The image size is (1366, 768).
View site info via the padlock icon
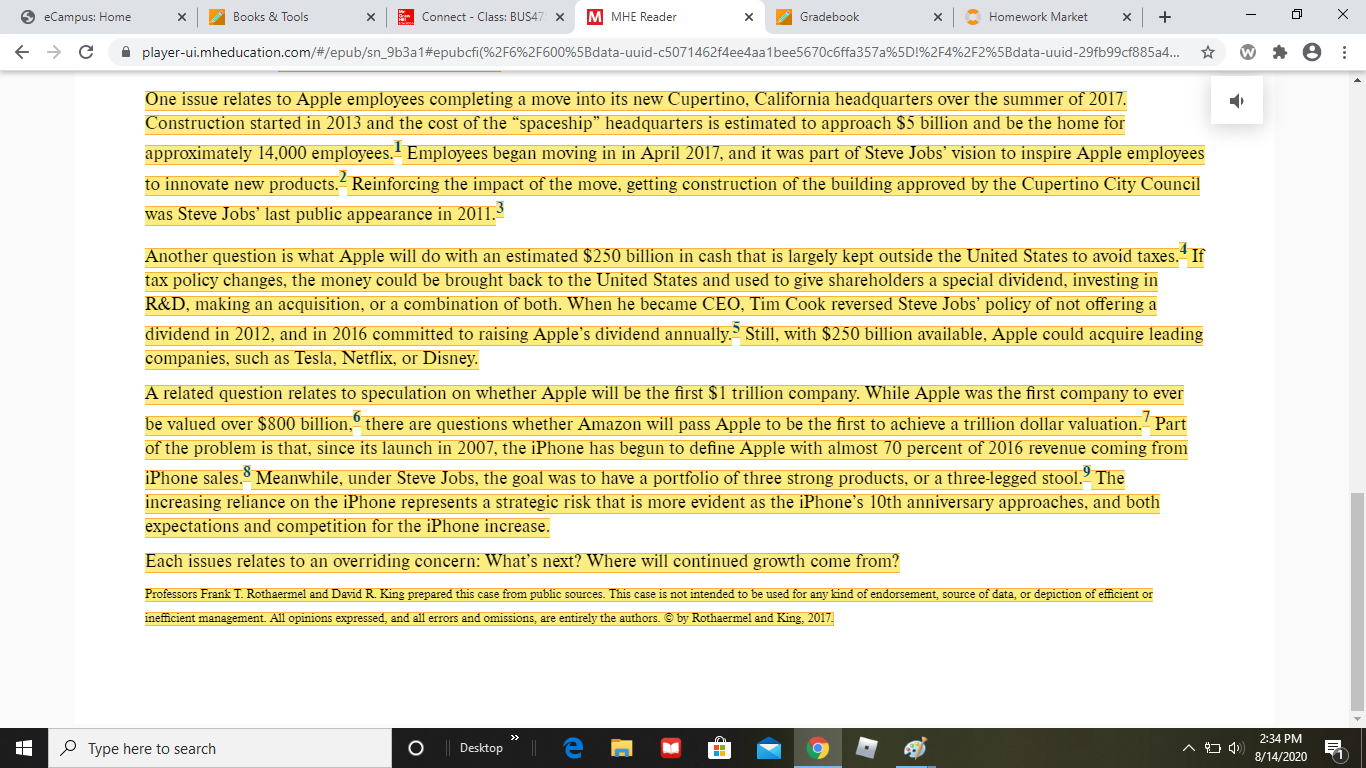126,52
